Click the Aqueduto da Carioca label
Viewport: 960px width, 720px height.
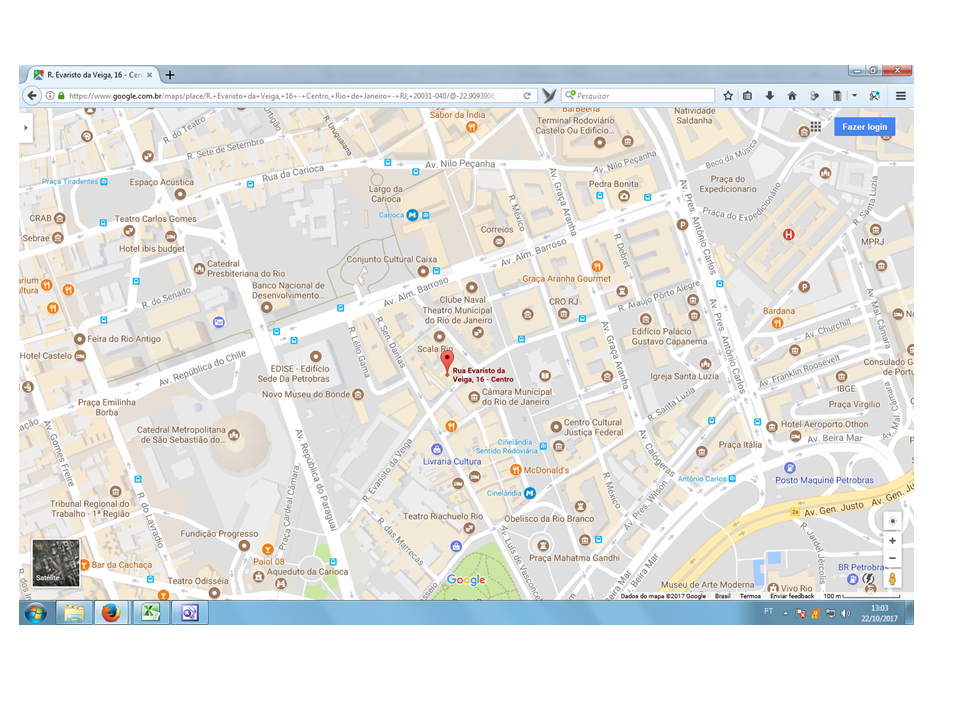[x=307, y=572]
